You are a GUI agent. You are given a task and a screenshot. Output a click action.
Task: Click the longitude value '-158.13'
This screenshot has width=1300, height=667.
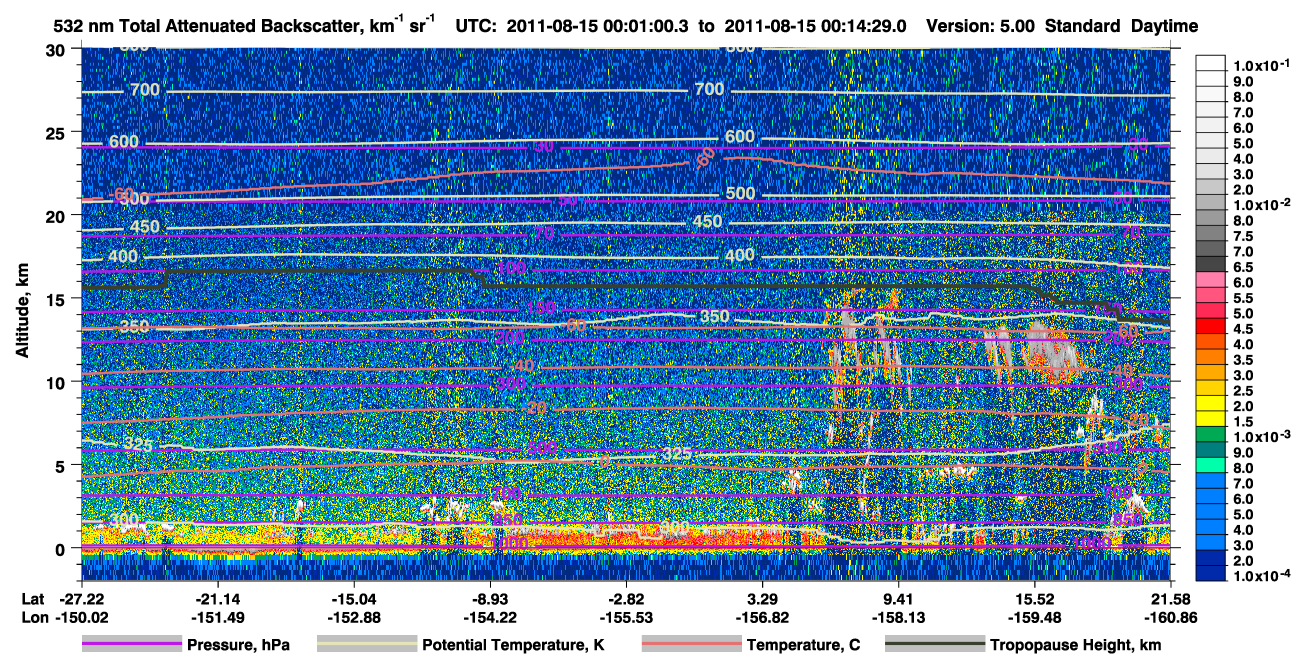click(x=898, y=617)
